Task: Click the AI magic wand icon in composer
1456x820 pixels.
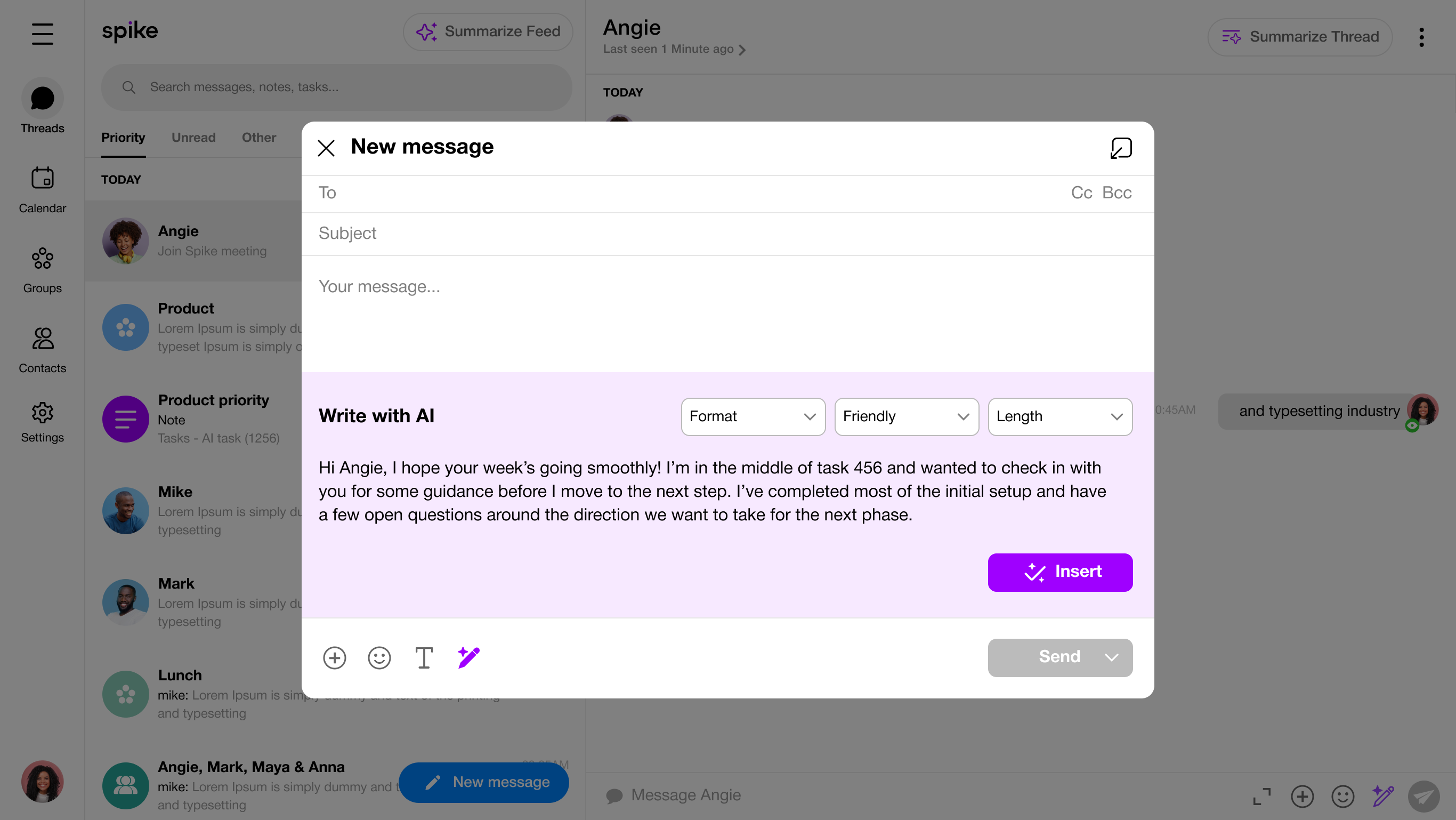Action: [x=468, y=657]
